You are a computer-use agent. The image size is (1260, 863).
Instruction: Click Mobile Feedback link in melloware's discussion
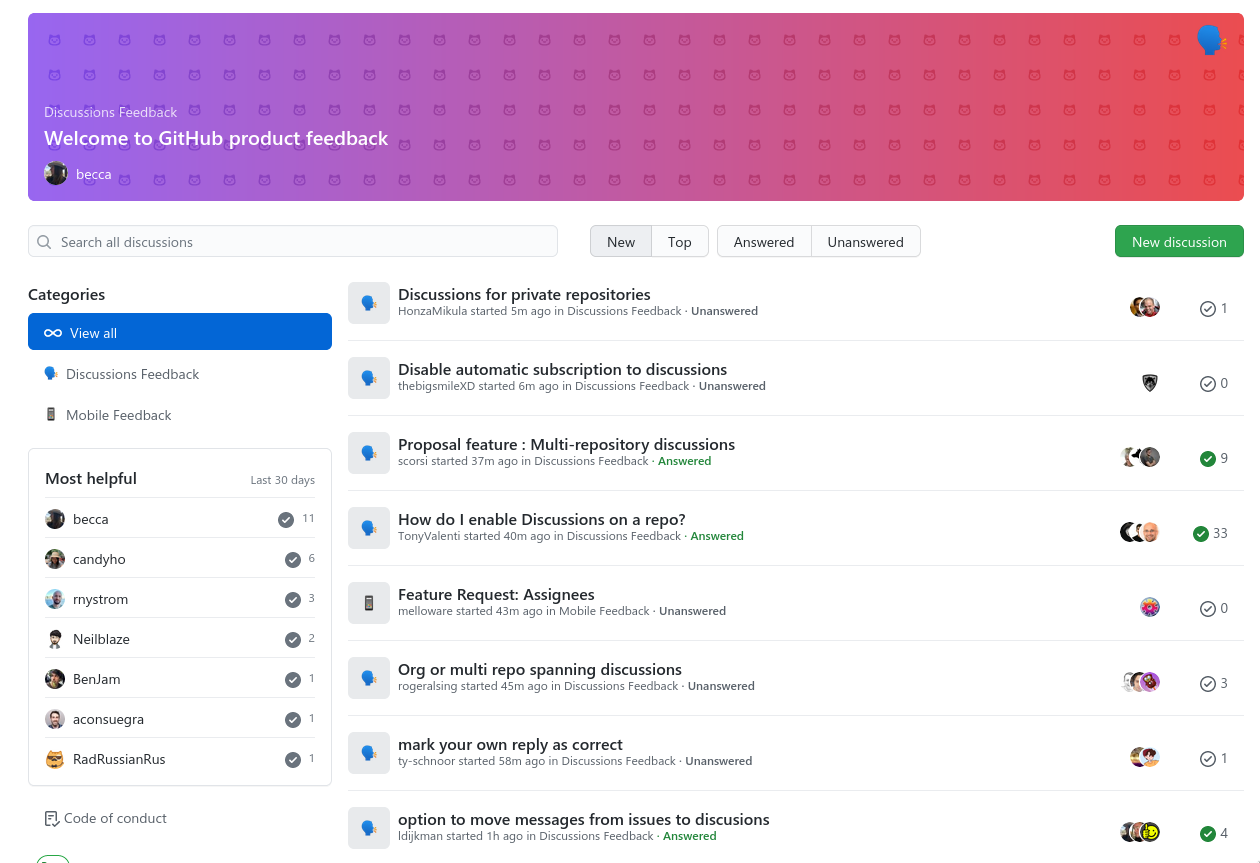tap(604, 611)
